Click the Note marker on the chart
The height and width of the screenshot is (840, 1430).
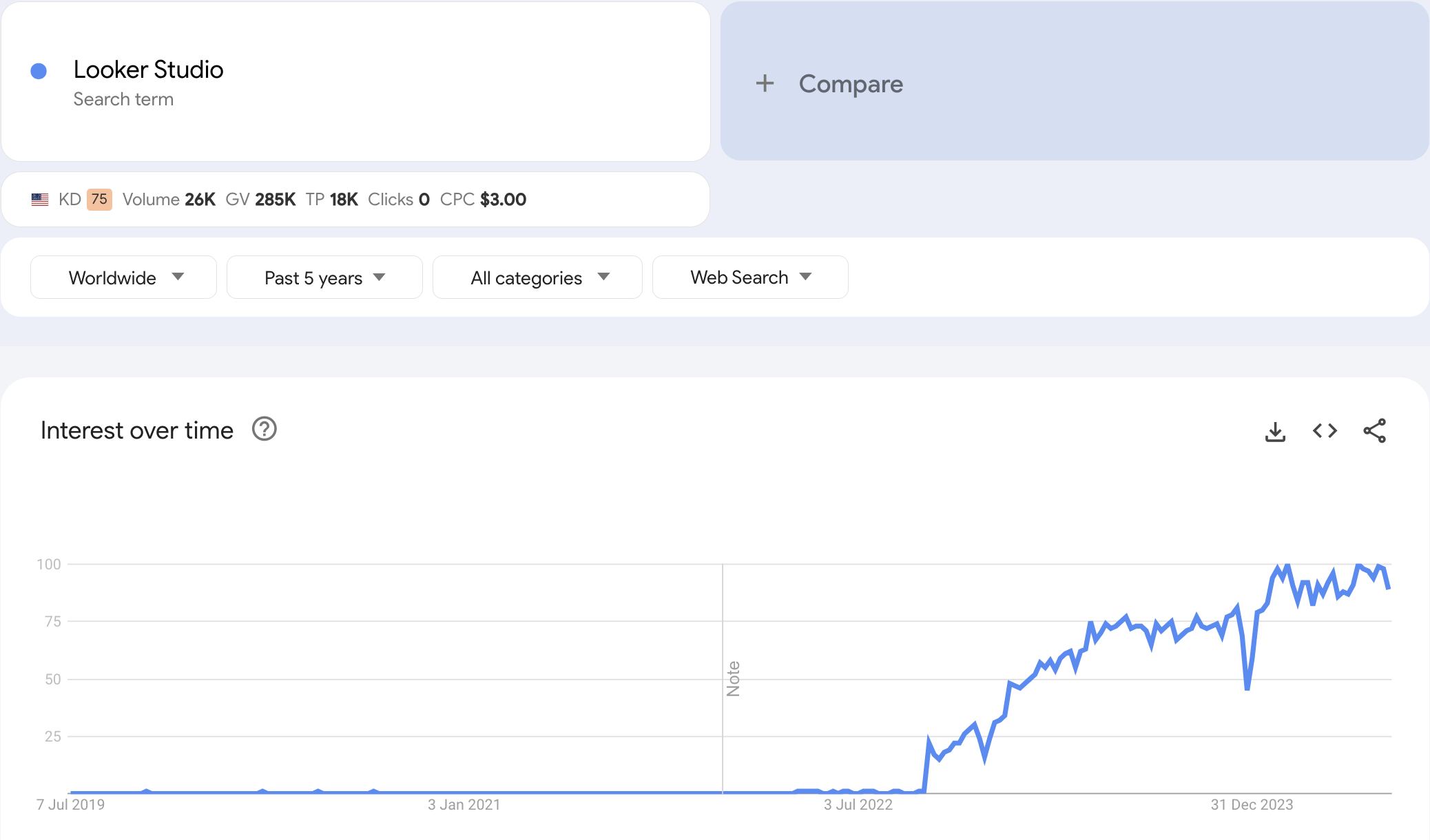pyautogui.click(x=733, y=679)
